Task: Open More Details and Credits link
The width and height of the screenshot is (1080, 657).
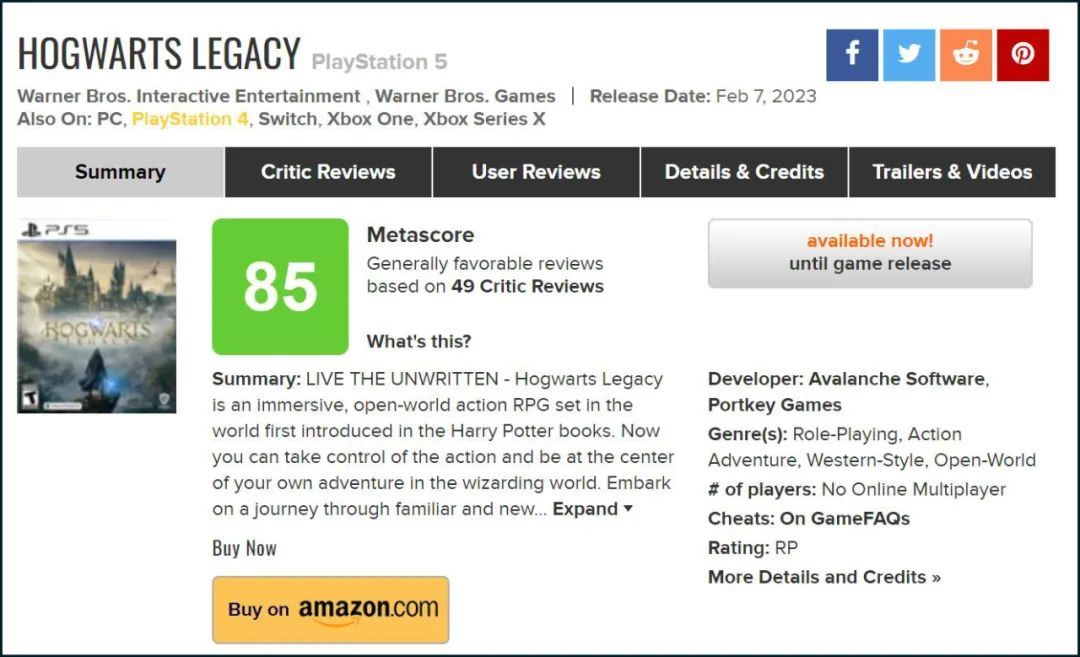Action: point(824,577)
